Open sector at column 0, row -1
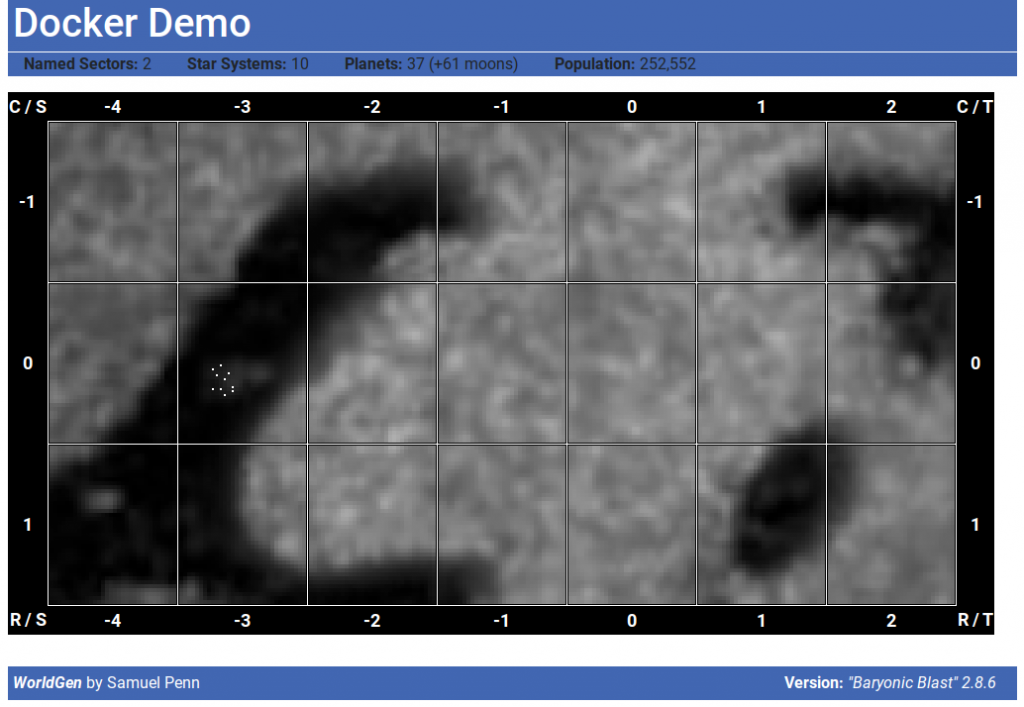The width and height of the screenshot is (1024, 707). pos(632,202)
